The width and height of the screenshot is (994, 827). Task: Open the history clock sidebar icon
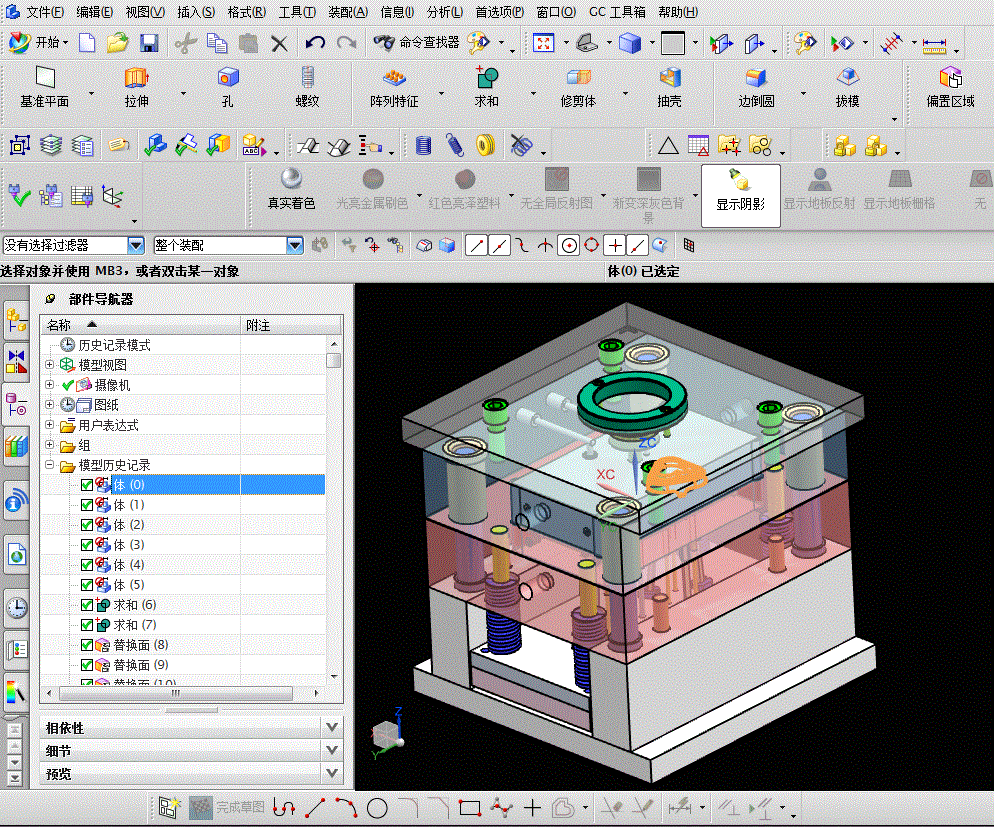point(16,608)
